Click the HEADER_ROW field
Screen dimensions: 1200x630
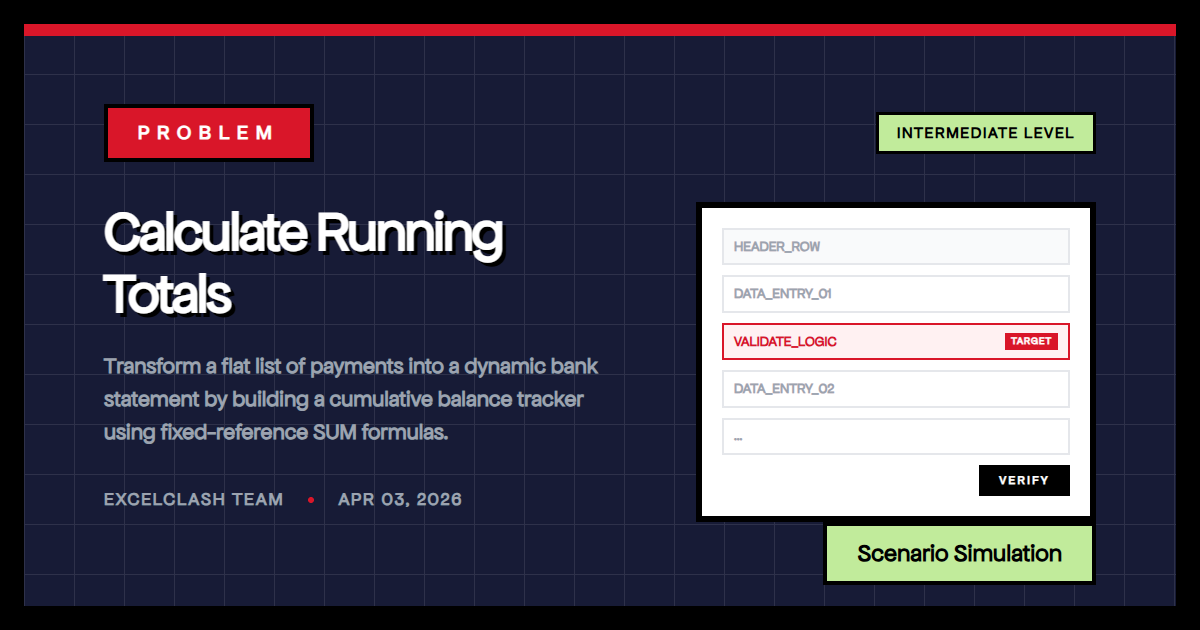895,246
